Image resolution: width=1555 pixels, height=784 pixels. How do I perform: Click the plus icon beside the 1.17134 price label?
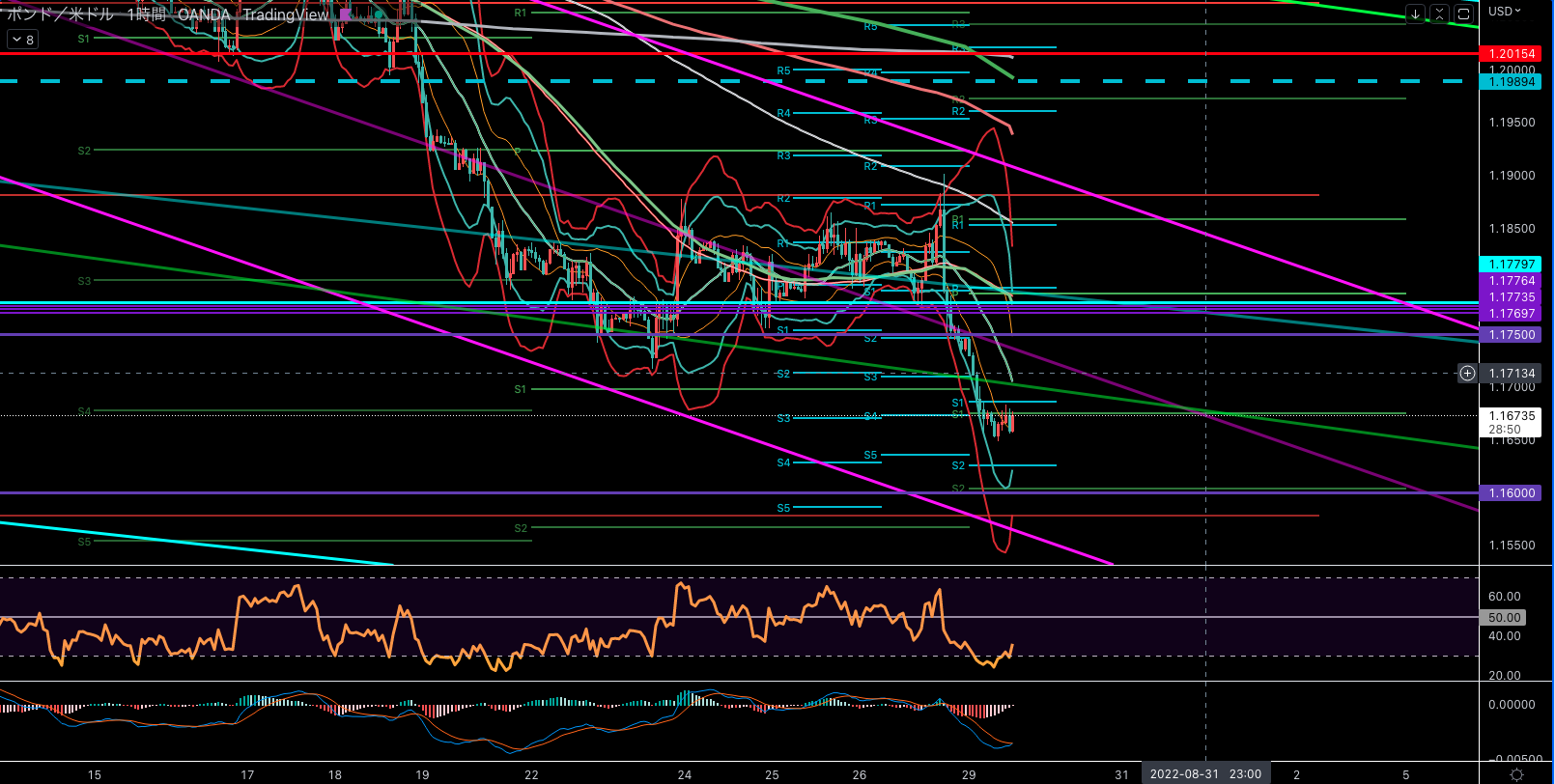pyautogui.click(x=1467, y=373)
